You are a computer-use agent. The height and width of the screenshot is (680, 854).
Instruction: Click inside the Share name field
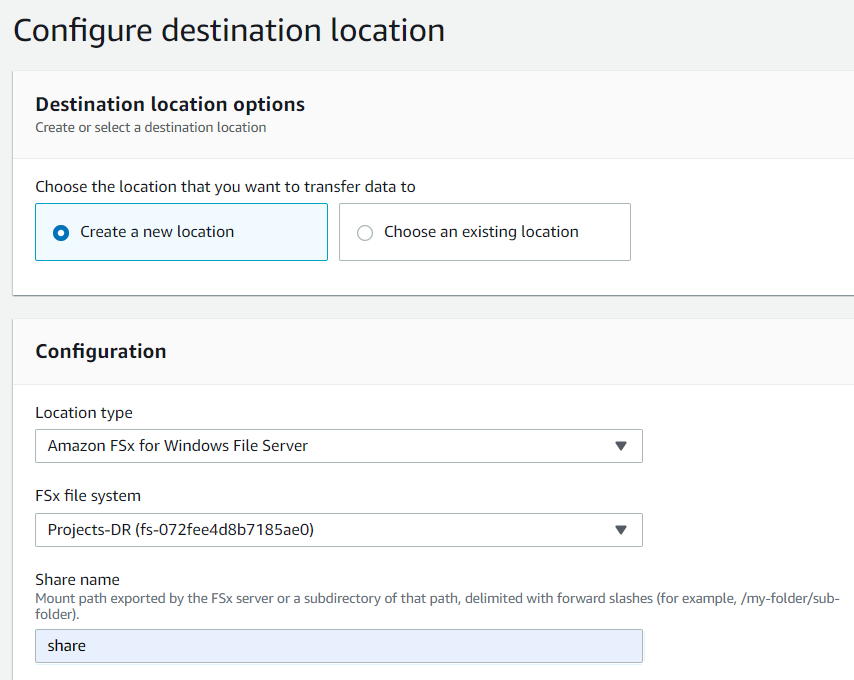pos(338,646)
